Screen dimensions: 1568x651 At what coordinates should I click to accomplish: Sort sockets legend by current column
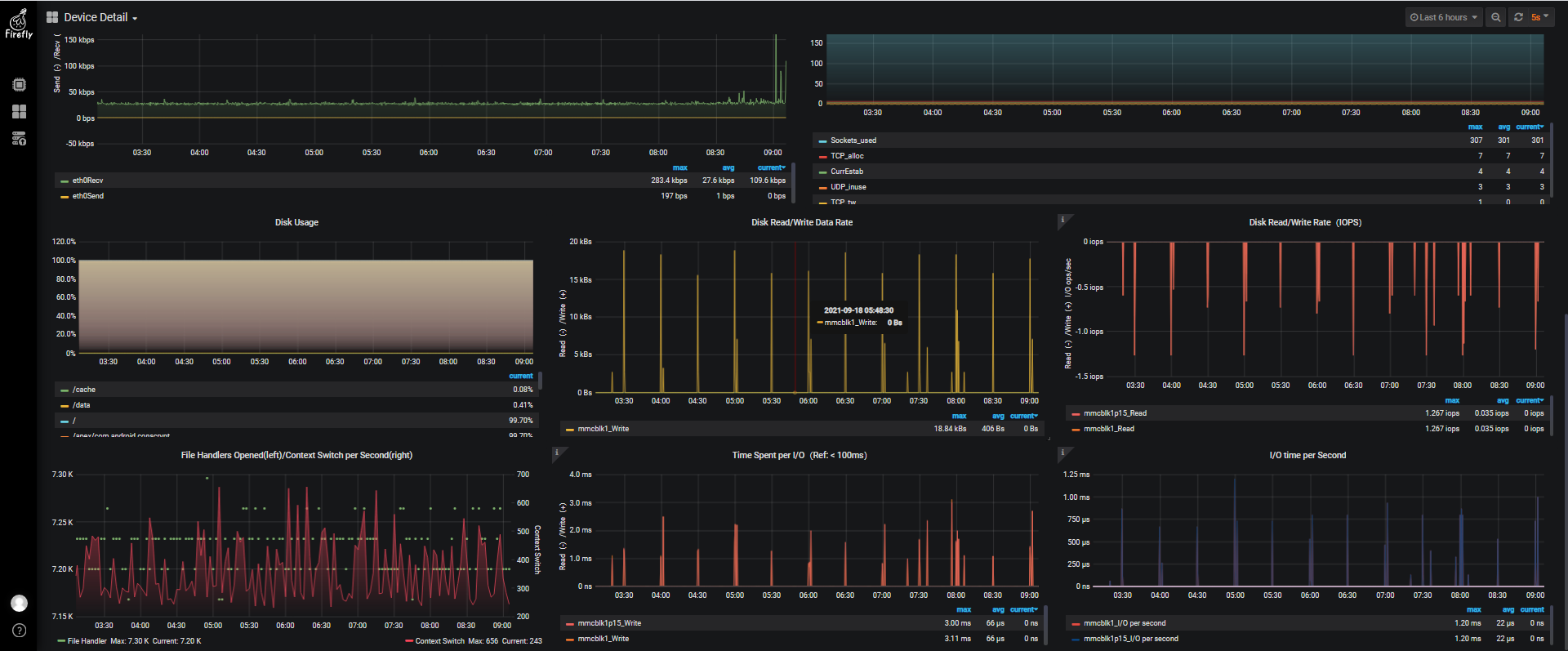pos(1530,127)
